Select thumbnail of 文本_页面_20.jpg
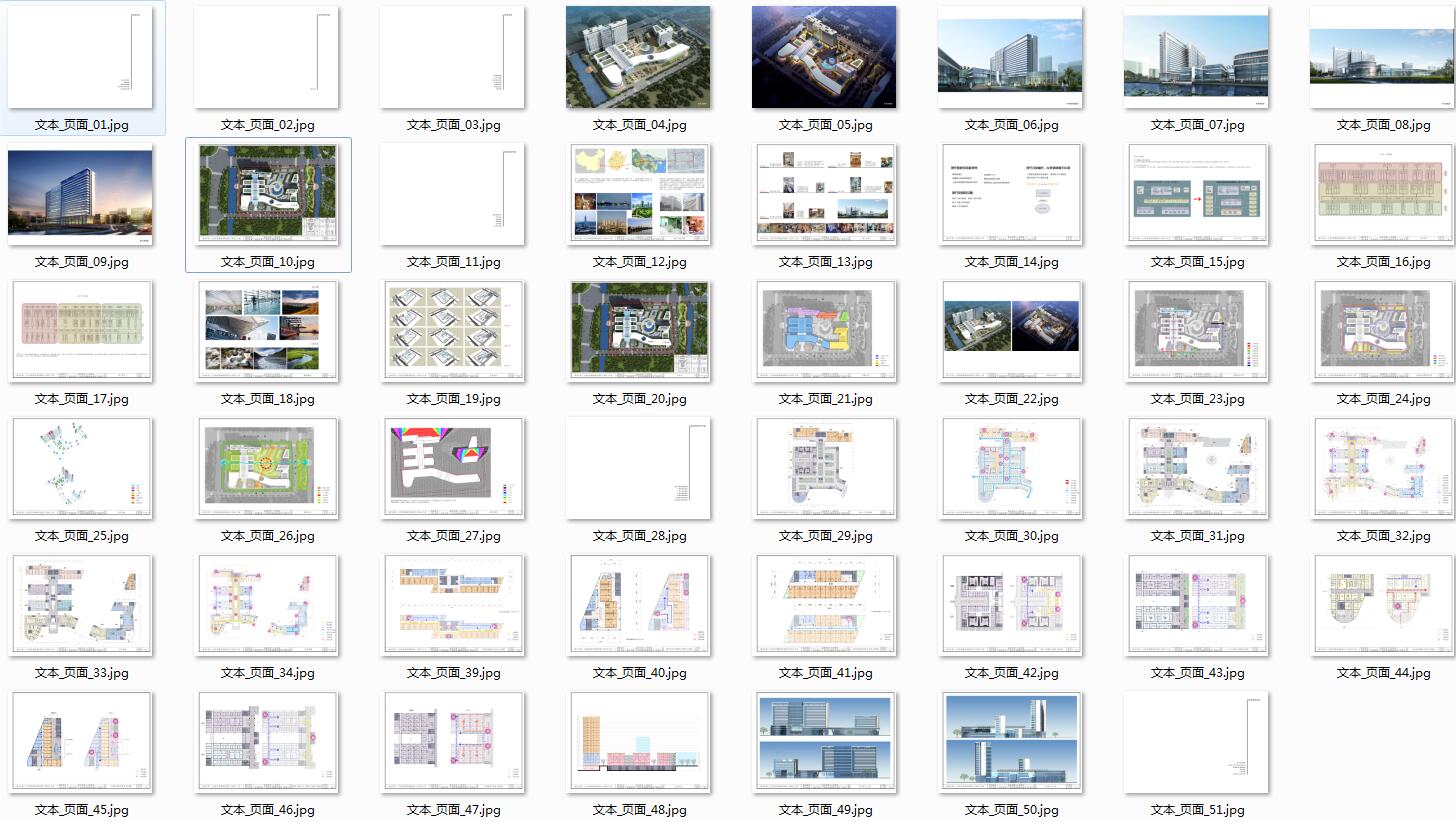The image size is (1456, 822). 638,332
